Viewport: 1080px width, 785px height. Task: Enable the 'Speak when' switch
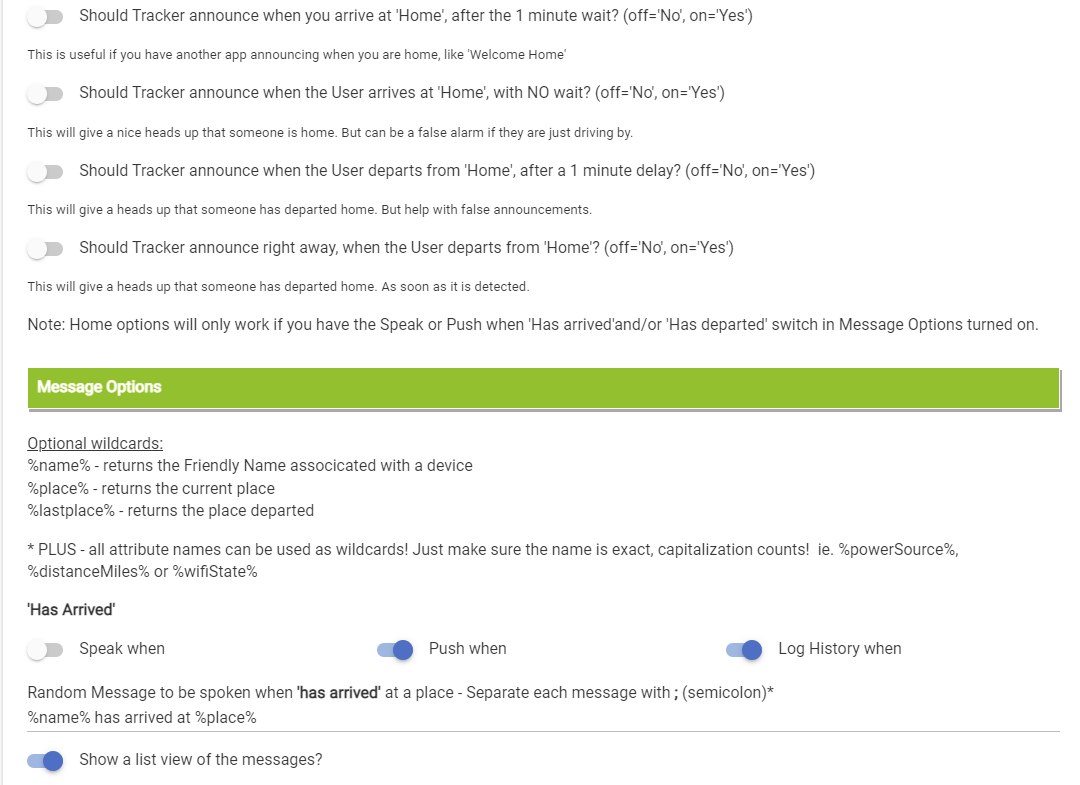(45, 650)
